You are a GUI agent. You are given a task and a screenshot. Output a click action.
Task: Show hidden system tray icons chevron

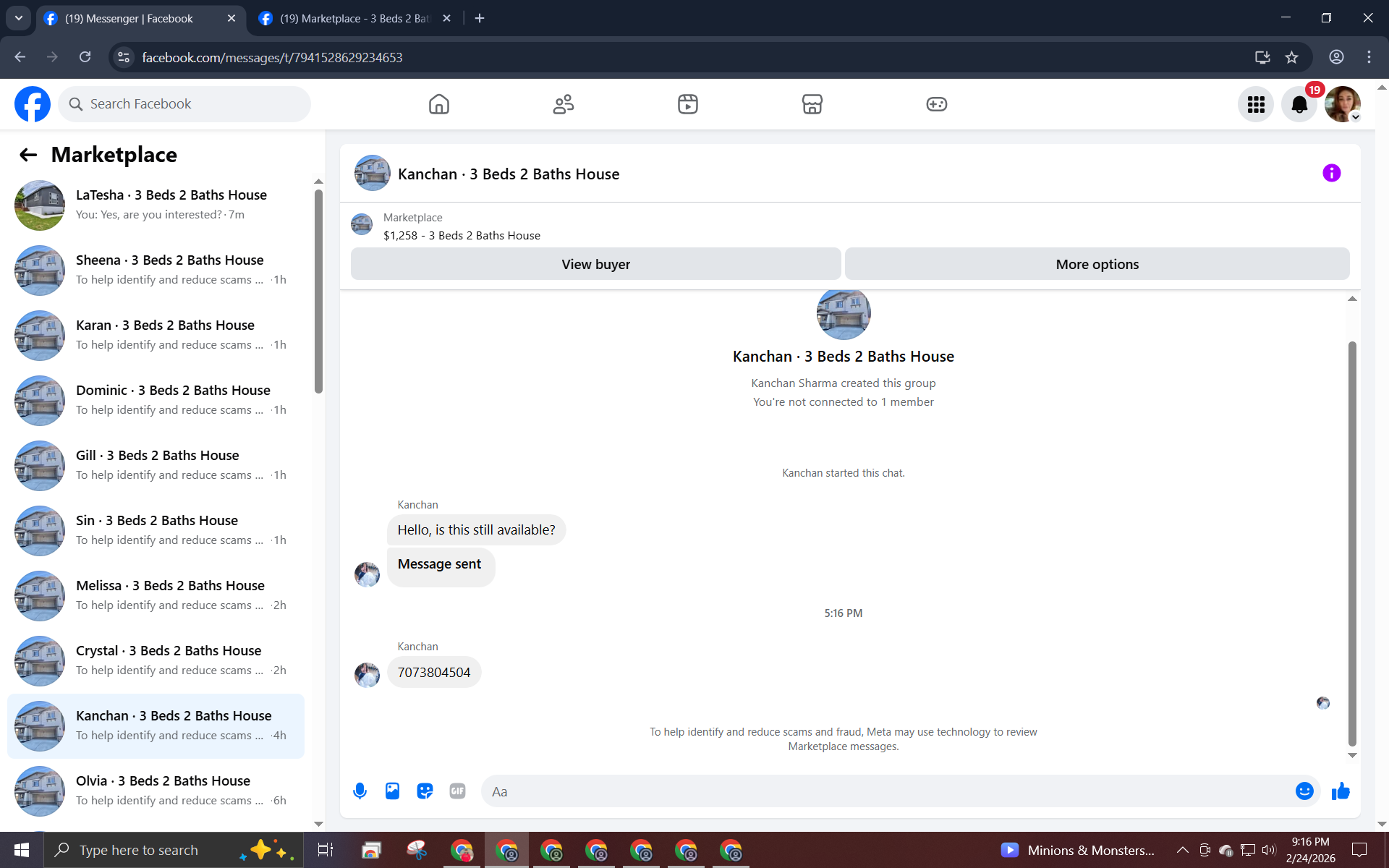pos(1182,850)
